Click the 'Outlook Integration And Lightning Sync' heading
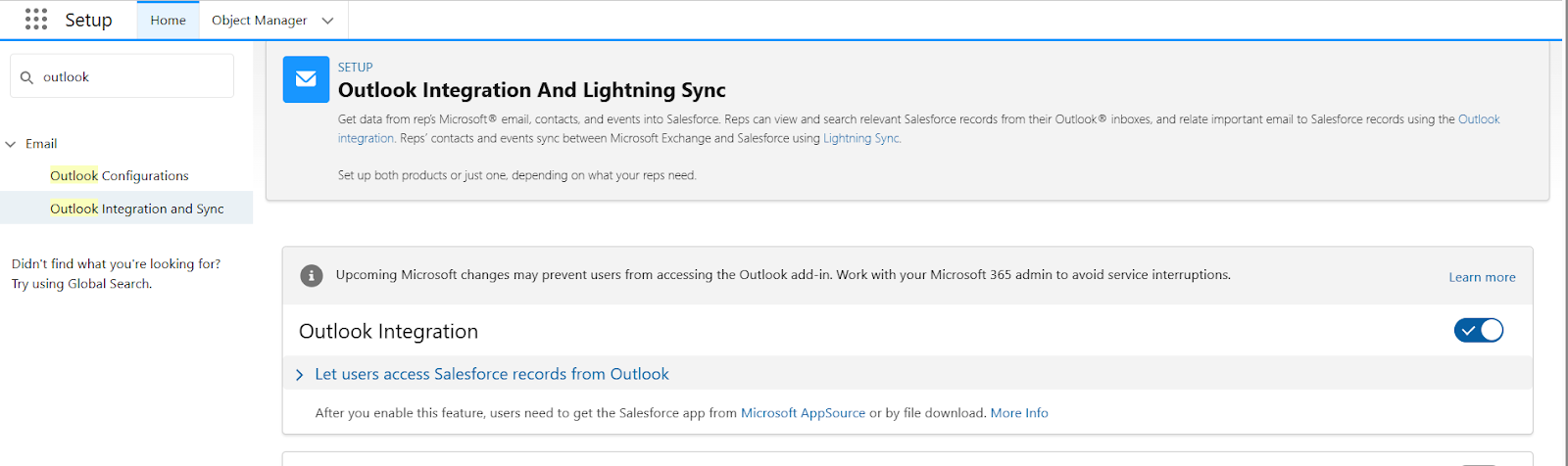 532,90
